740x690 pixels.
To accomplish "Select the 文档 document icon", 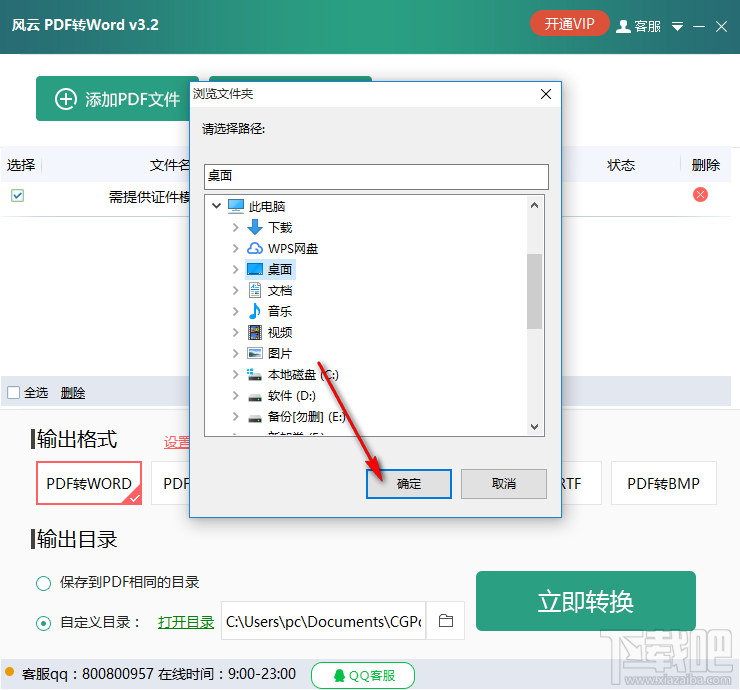I will pos(255,290).
